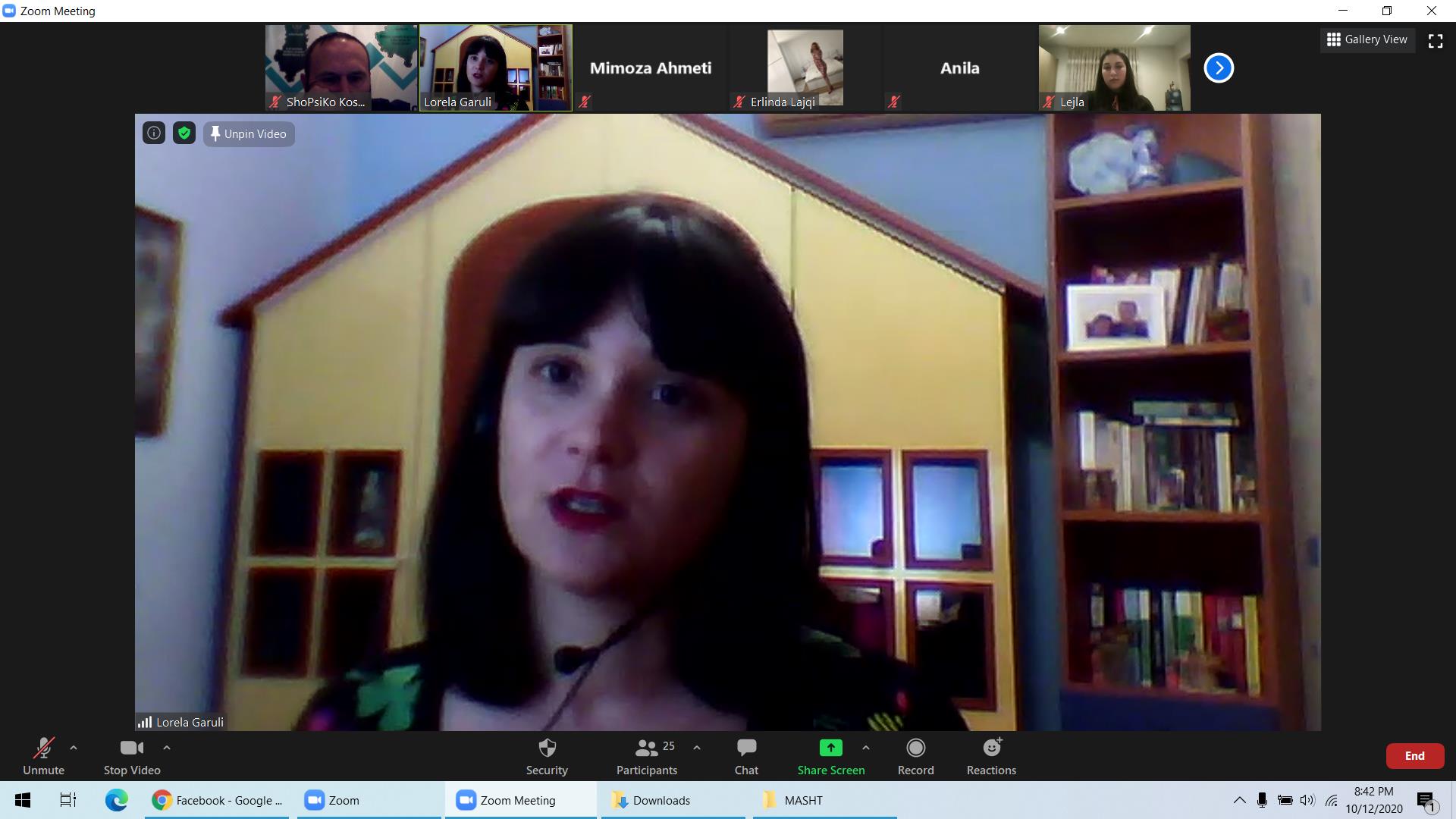
Task: Click the green encryption shield icon
Action: coord(184,133)
